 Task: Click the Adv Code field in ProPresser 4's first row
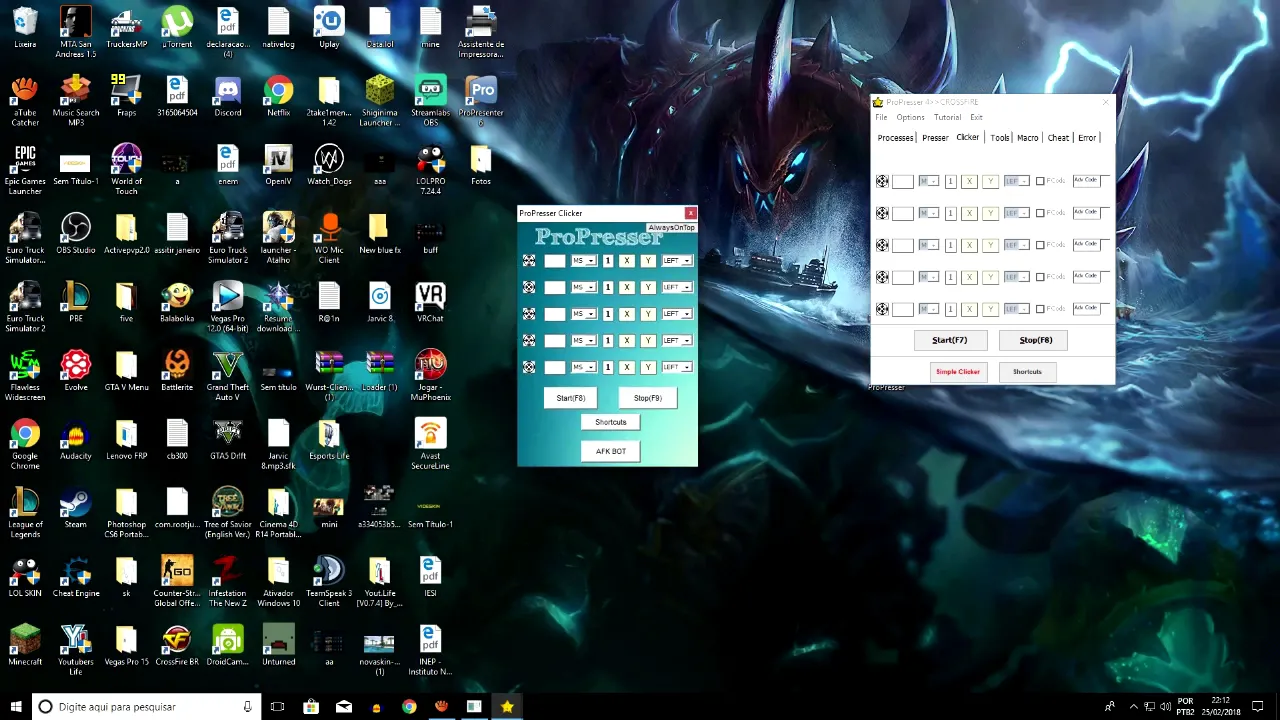1086,181
